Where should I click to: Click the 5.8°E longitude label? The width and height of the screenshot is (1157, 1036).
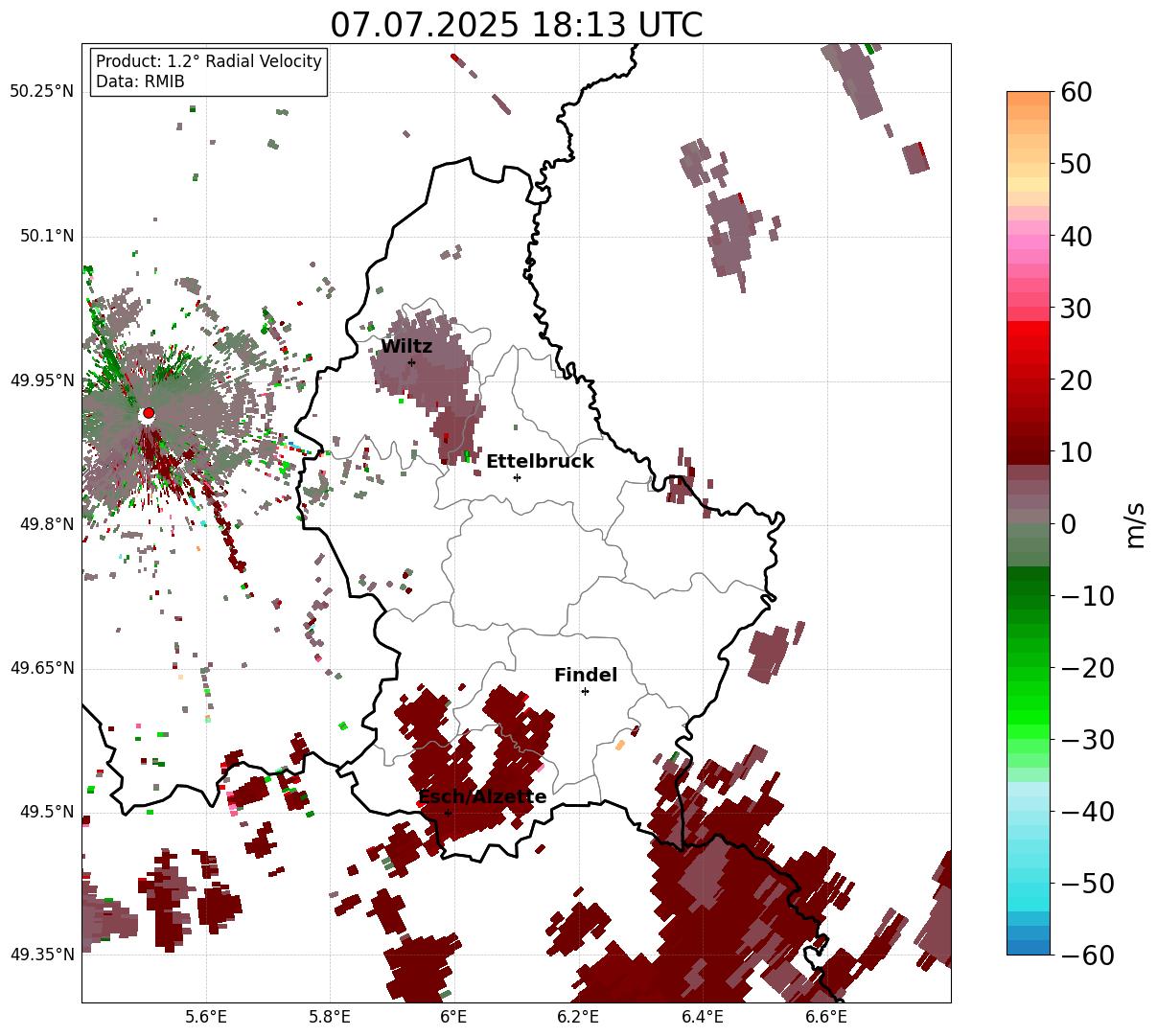(330, 1018)
